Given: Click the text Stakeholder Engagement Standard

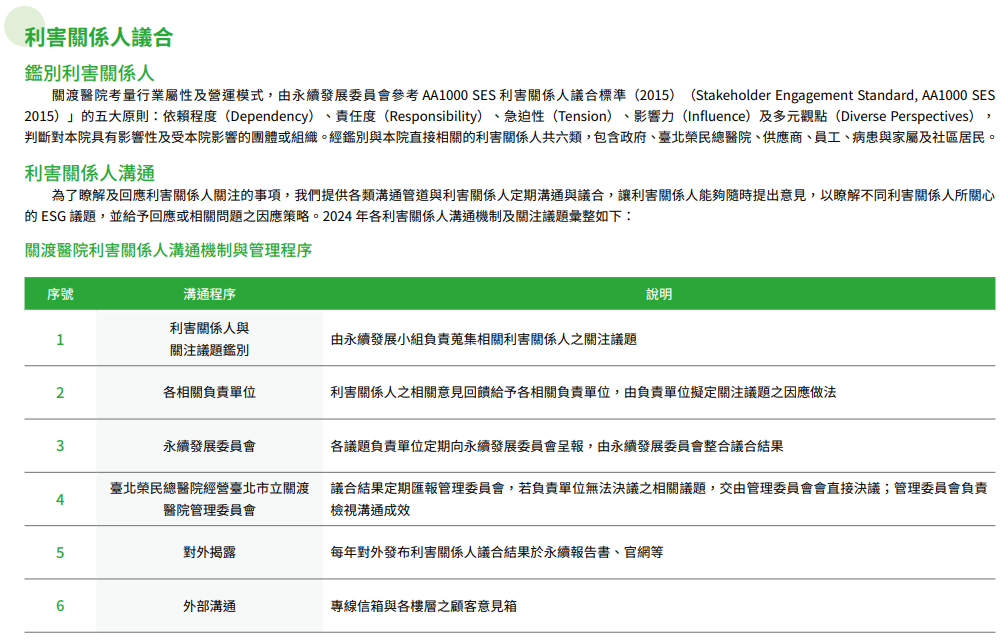Looking at the screenshot, I should pos(806,95).
